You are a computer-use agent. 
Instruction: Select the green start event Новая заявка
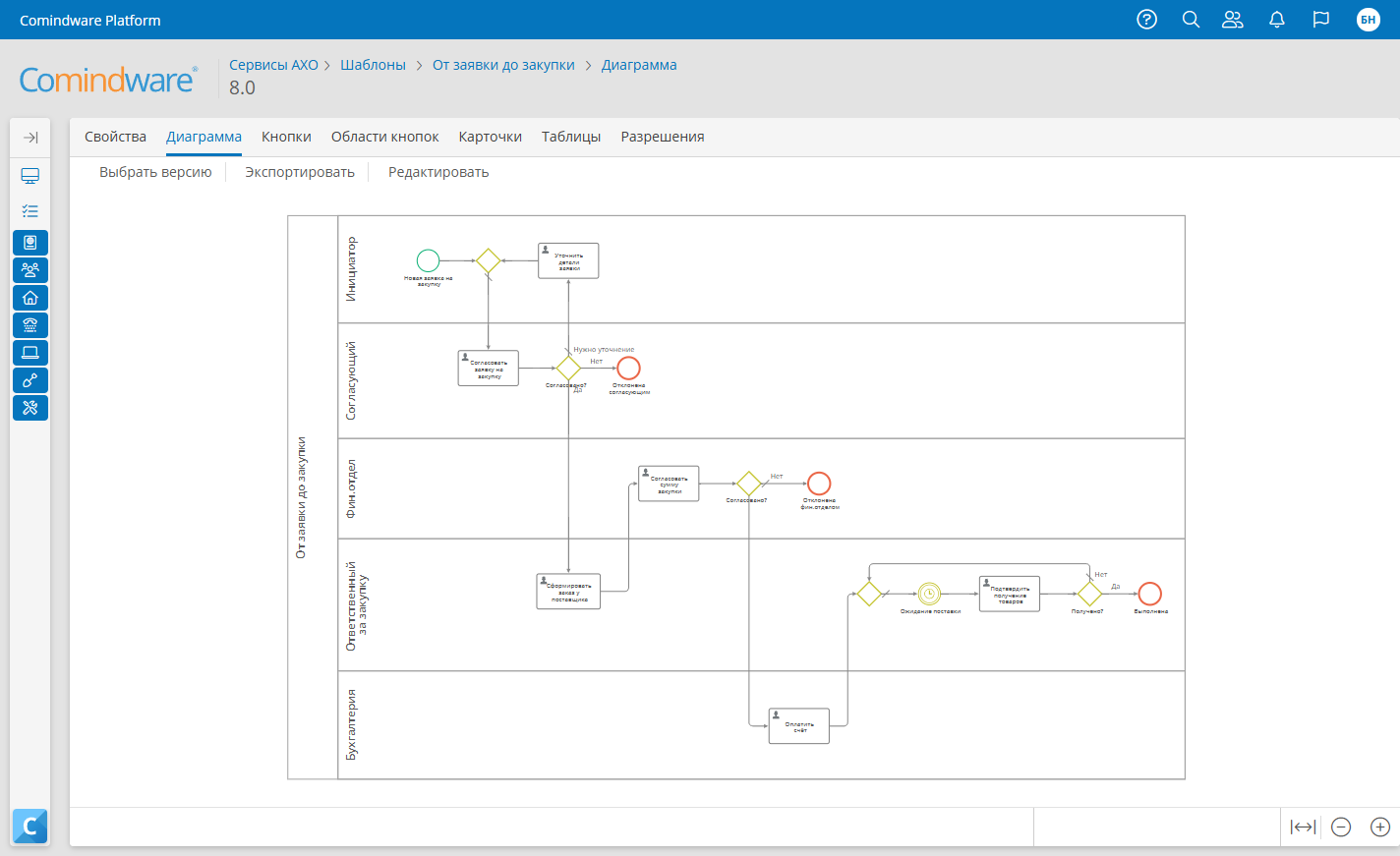click(428, 260)
